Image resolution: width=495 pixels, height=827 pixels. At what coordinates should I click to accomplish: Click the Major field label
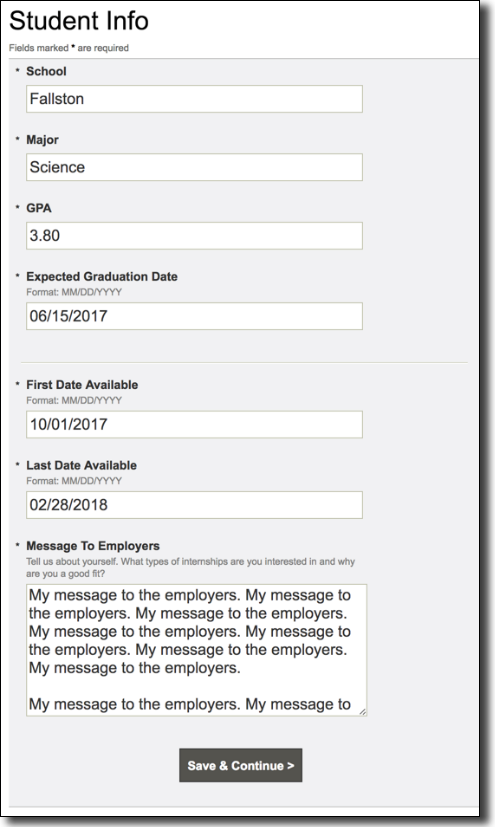tap(42, 140)
